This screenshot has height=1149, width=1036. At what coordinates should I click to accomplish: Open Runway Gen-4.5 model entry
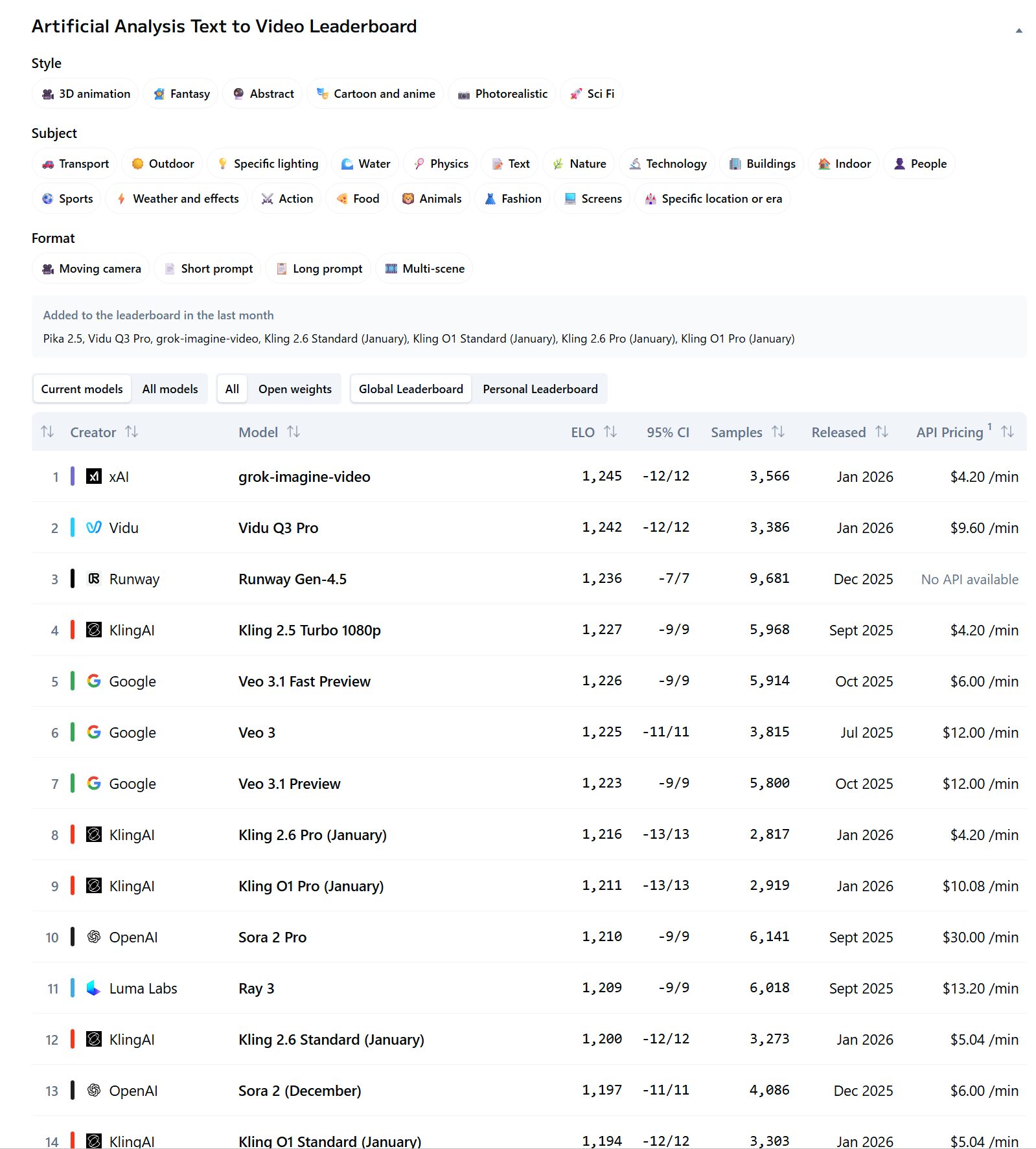click(293, 579)
